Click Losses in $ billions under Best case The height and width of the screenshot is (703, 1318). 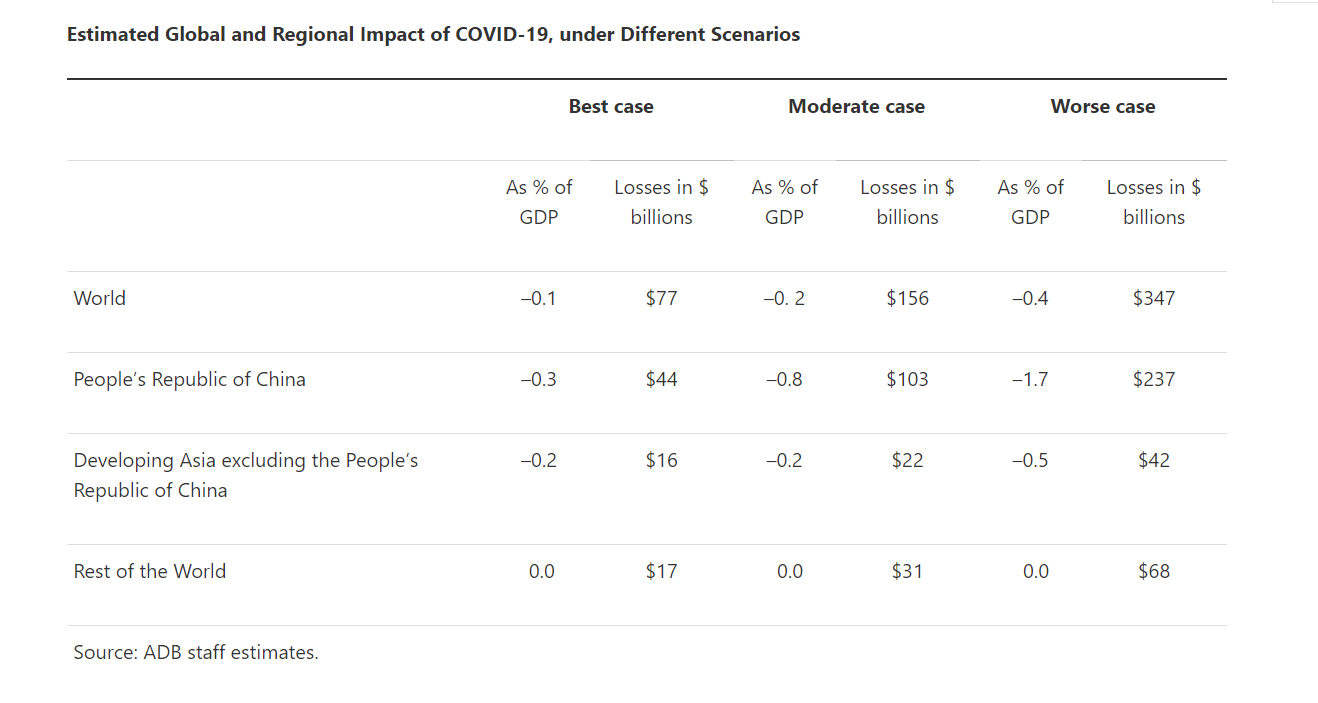pyautogui.click(x=661, y=202)
